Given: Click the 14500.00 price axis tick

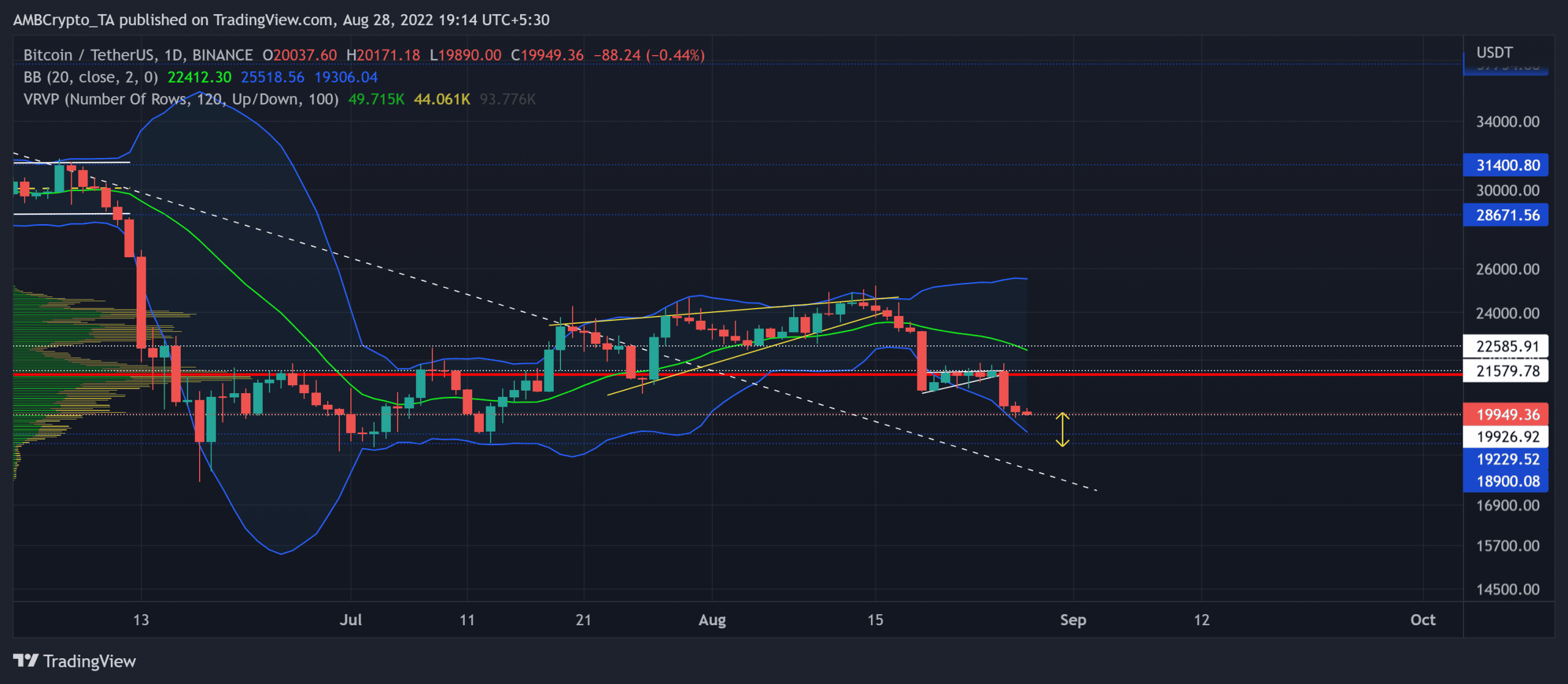Looking at the screenshot, I should [1507, 589].
